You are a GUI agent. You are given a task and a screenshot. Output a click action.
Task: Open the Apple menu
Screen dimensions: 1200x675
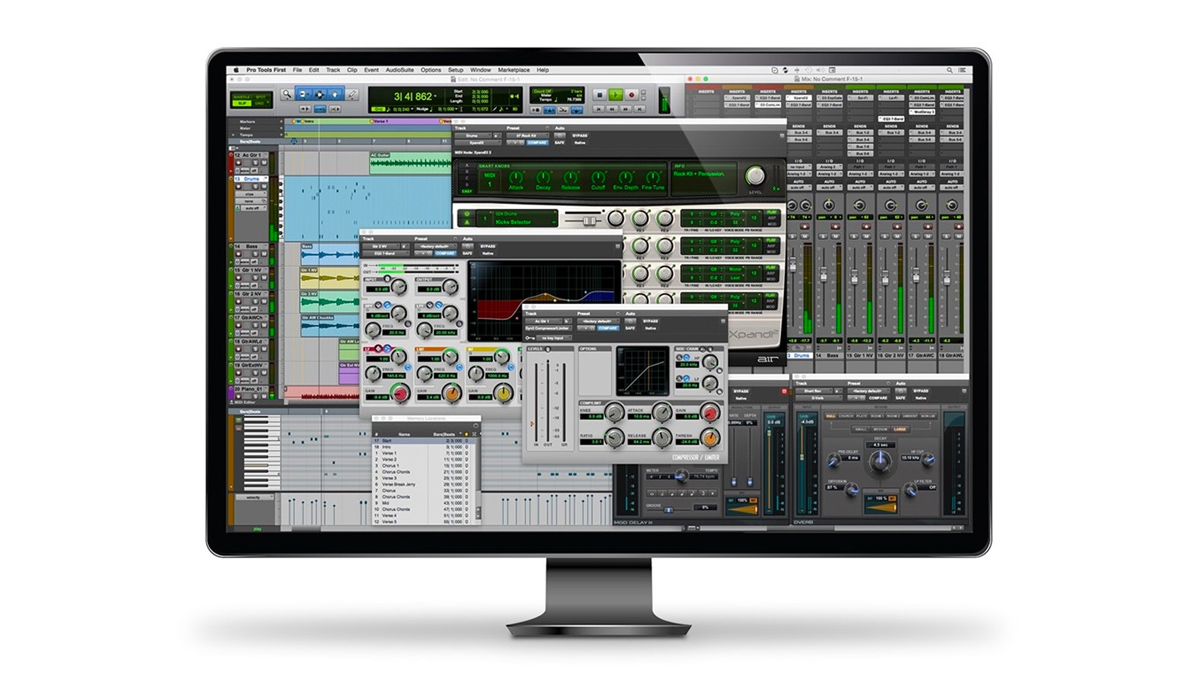pos(236,70)
